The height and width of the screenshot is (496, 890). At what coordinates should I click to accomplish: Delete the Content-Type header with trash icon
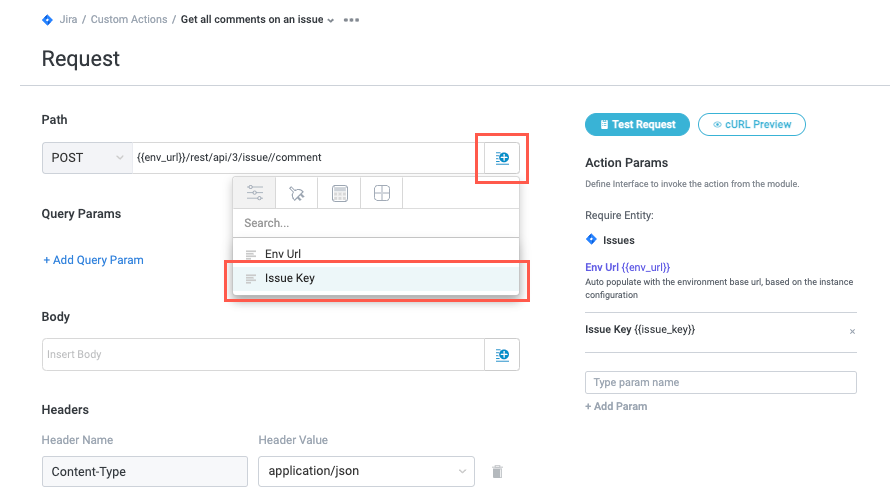(497, 471)
